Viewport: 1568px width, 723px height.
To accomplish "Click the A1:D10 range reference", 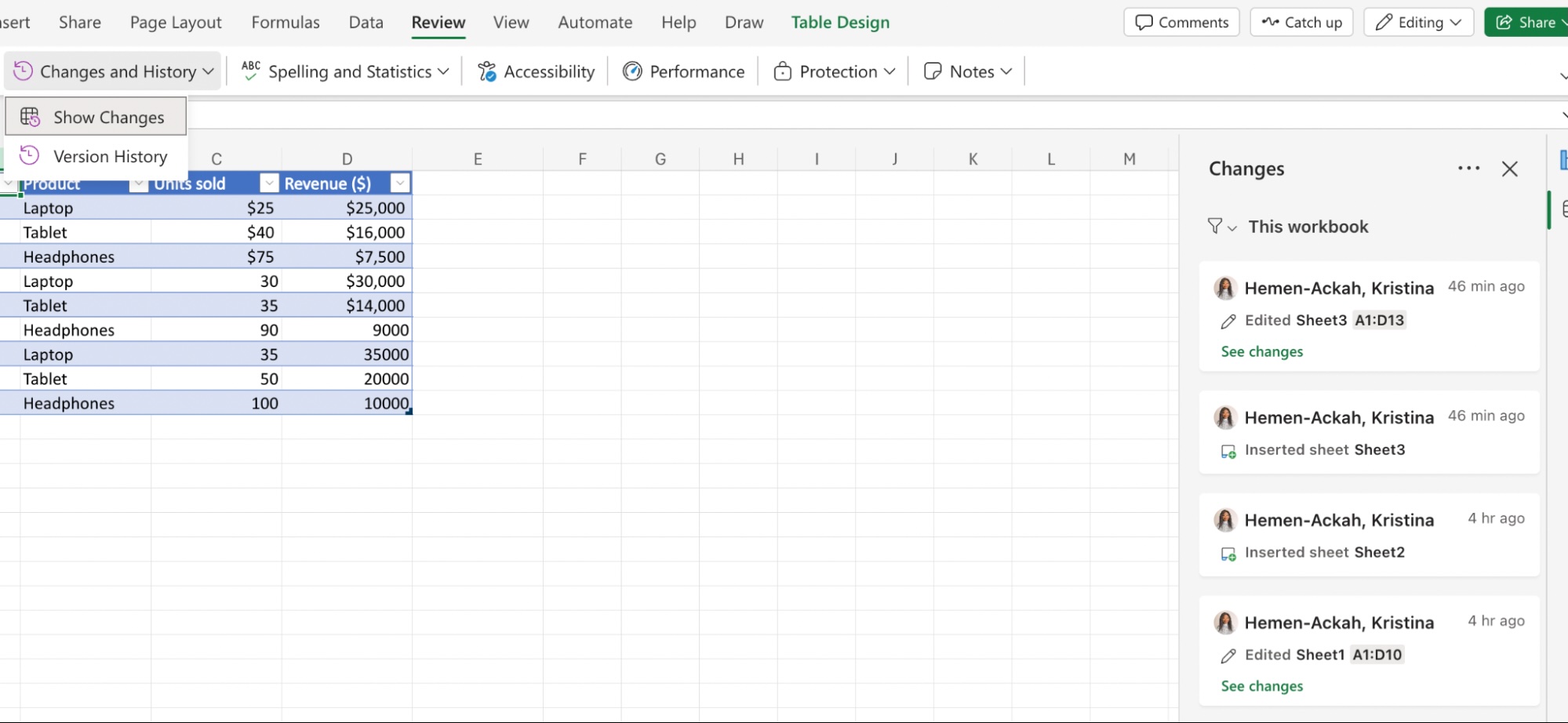I will tap(1377, 655).
